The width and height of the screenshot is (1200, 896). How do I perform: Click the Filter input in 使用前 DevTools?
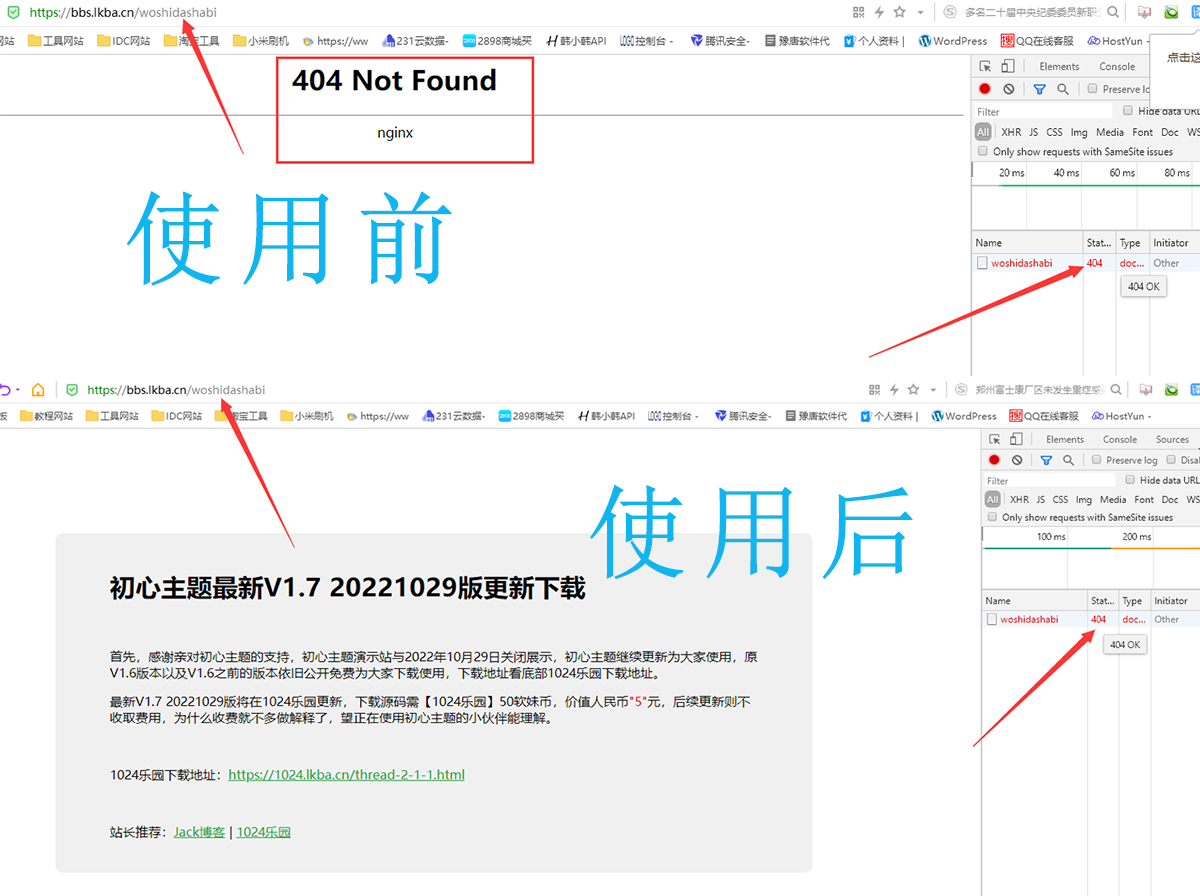coord(1043,111)
